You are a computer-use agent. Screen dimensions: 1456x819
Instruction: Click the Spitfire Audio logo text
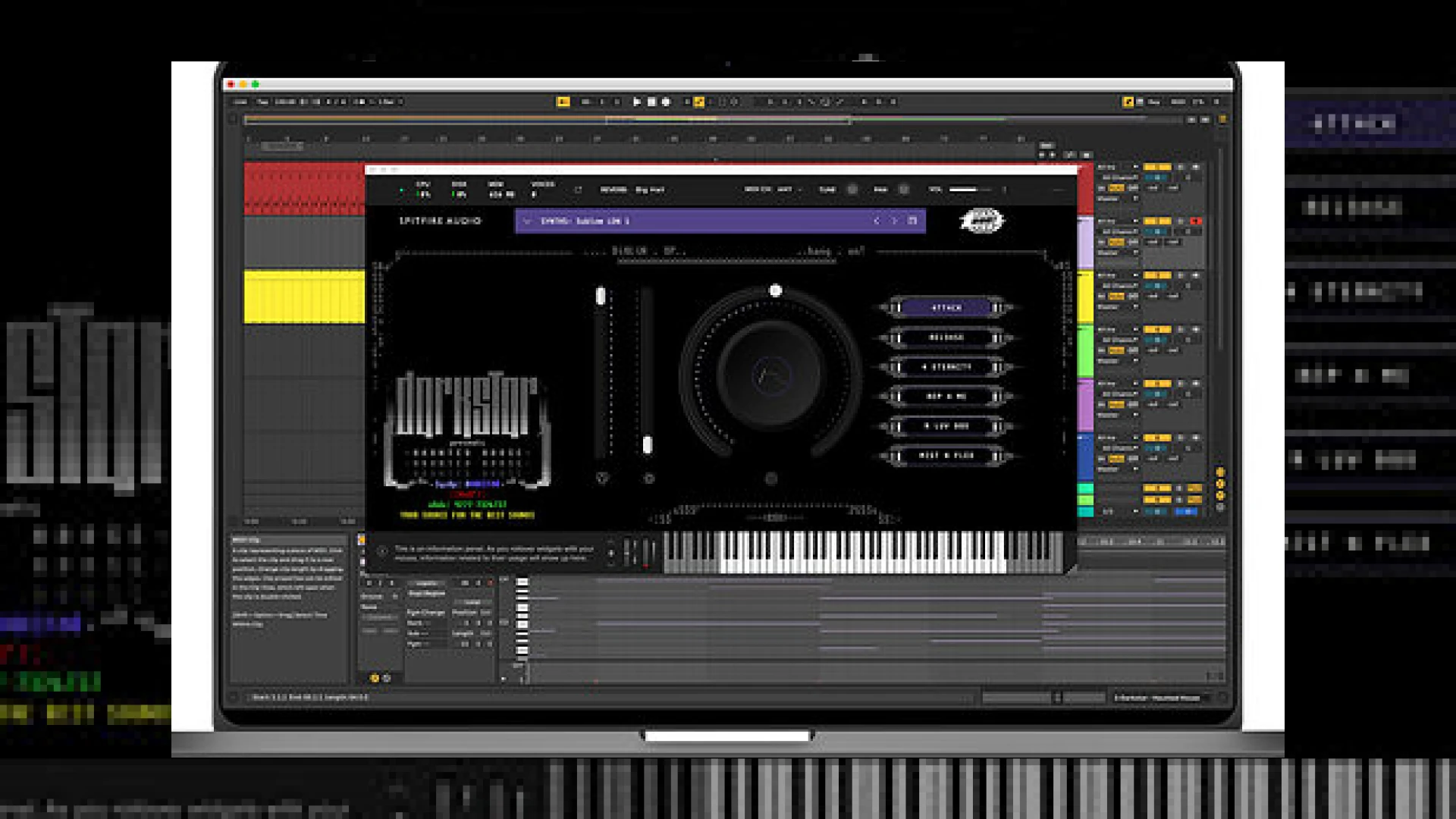[440, 221]
